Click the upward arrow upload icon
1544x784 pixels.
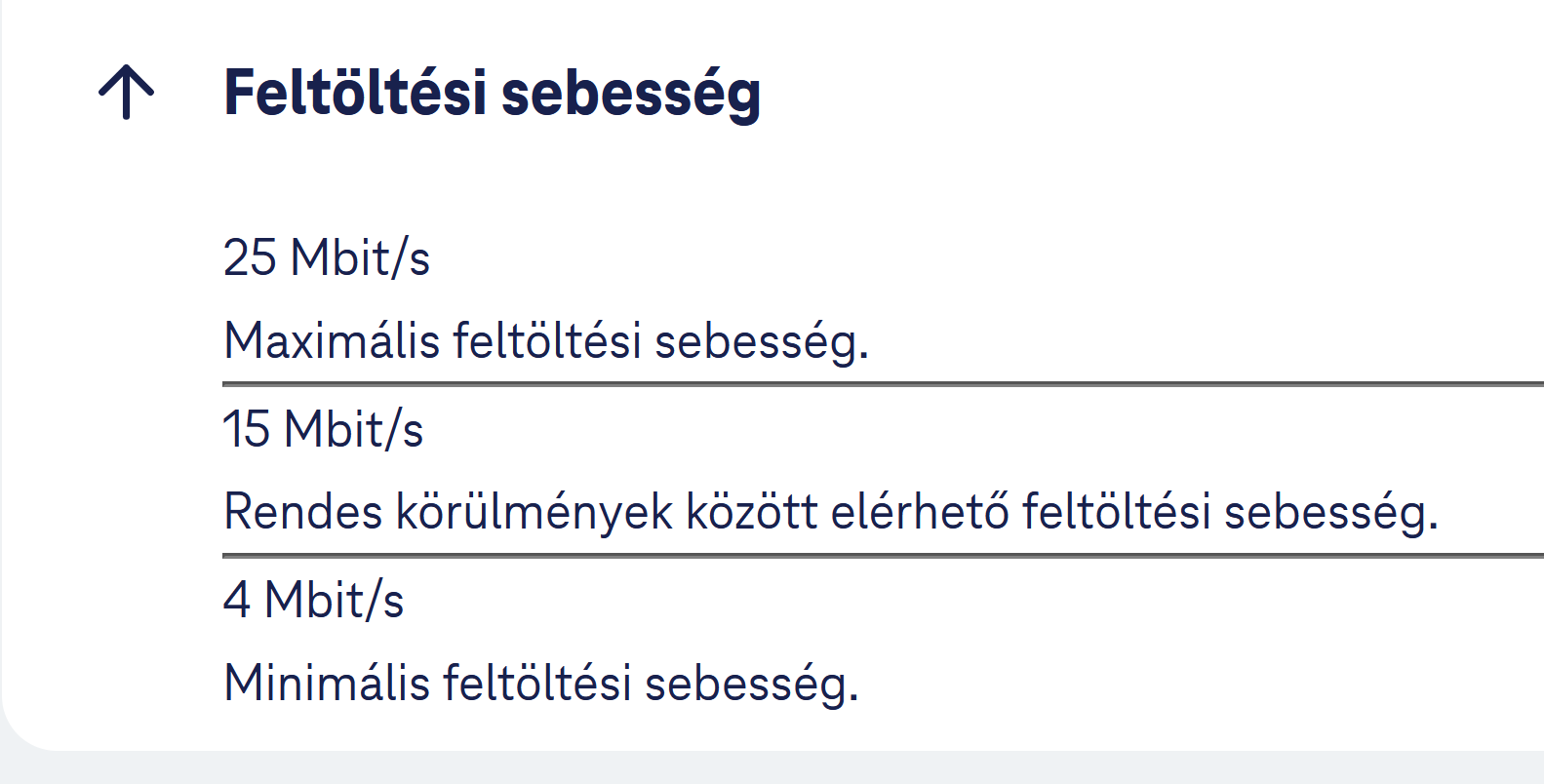[x=127, y=93]
